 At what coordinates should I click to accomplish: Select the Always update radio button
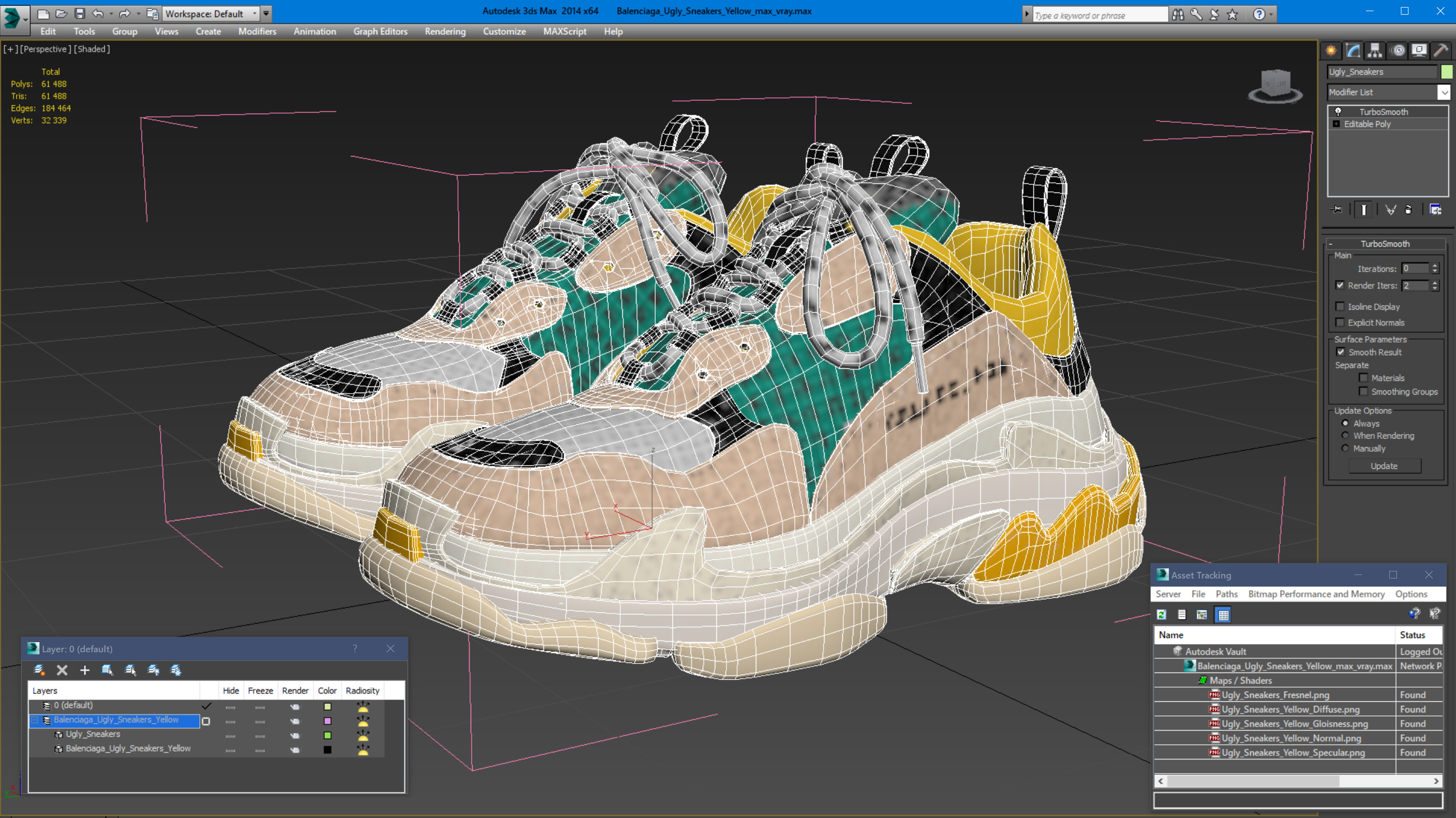coord(1345,423)
